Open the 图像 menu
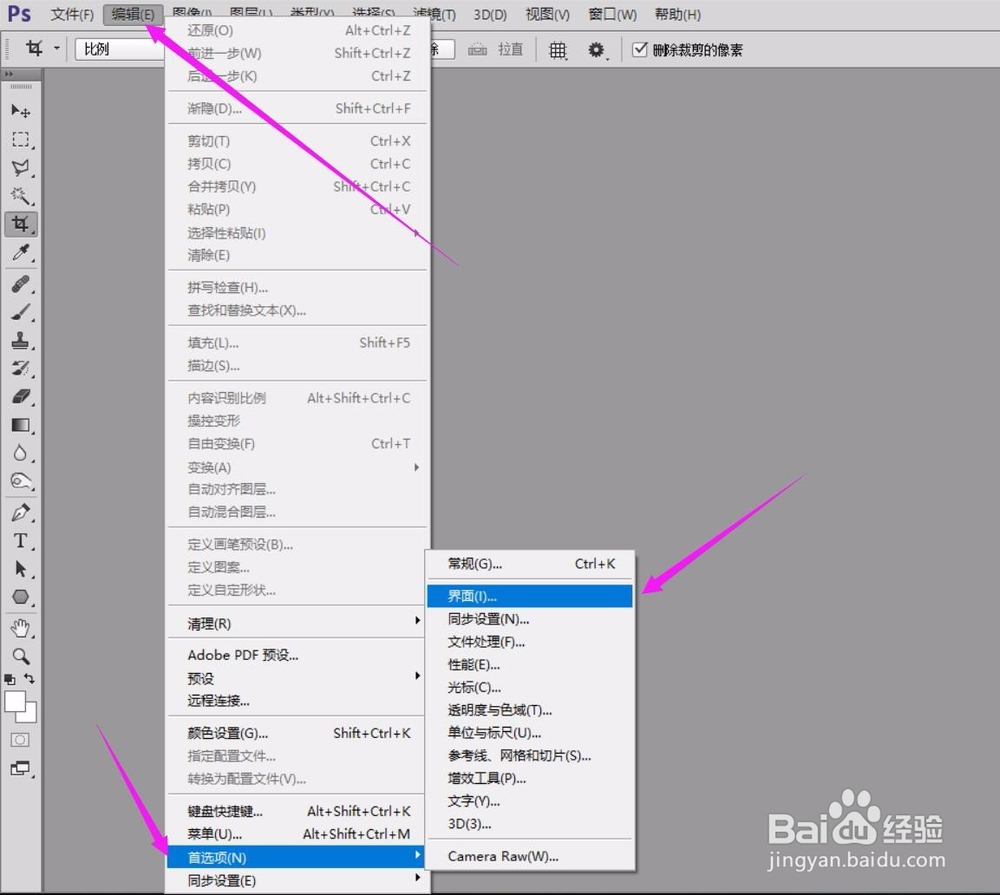 click(192, 14)
